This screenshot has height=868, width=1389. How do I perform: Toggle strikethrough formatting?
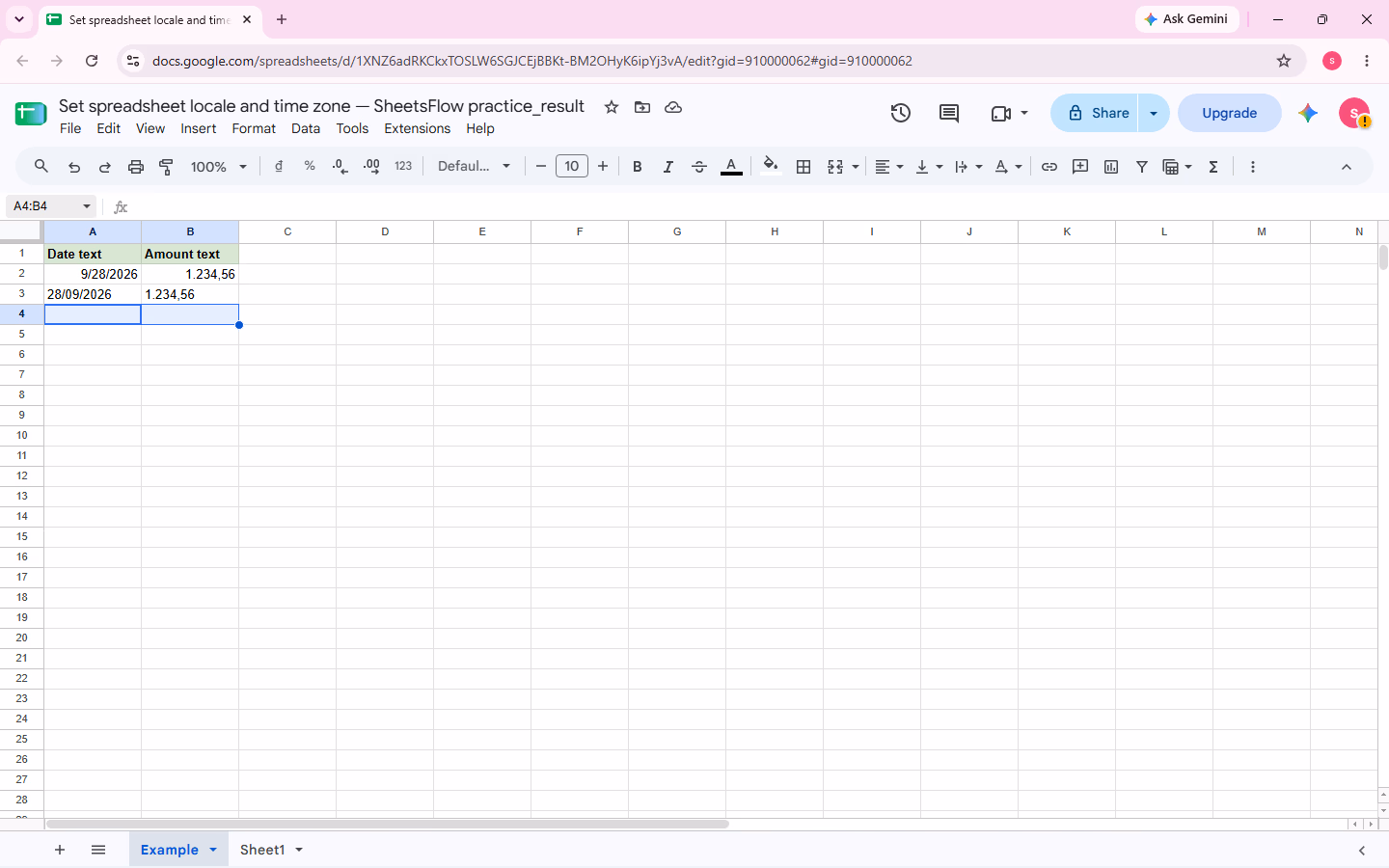pyautogui.click(x=699, y=167)
